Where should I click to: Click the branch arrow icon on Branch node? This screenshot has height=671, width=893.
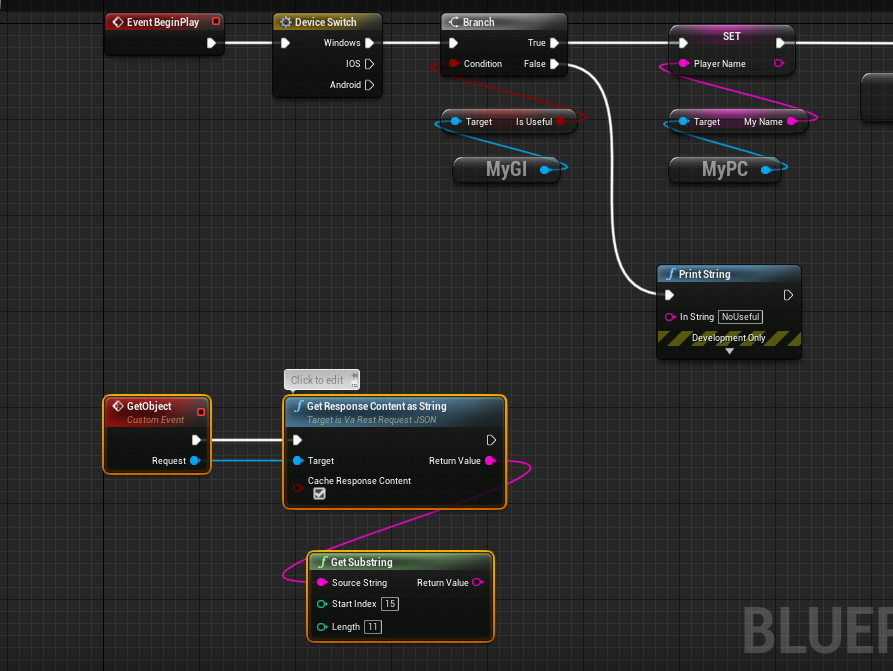(453, 21)
